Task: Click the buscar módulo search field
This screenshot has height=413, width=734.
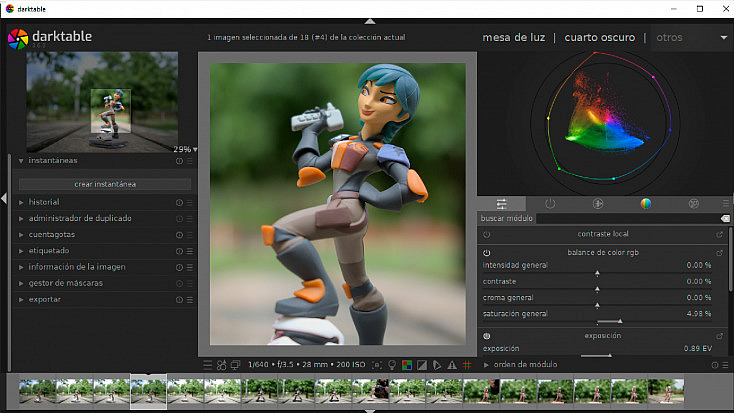Action: pos(627,219)
